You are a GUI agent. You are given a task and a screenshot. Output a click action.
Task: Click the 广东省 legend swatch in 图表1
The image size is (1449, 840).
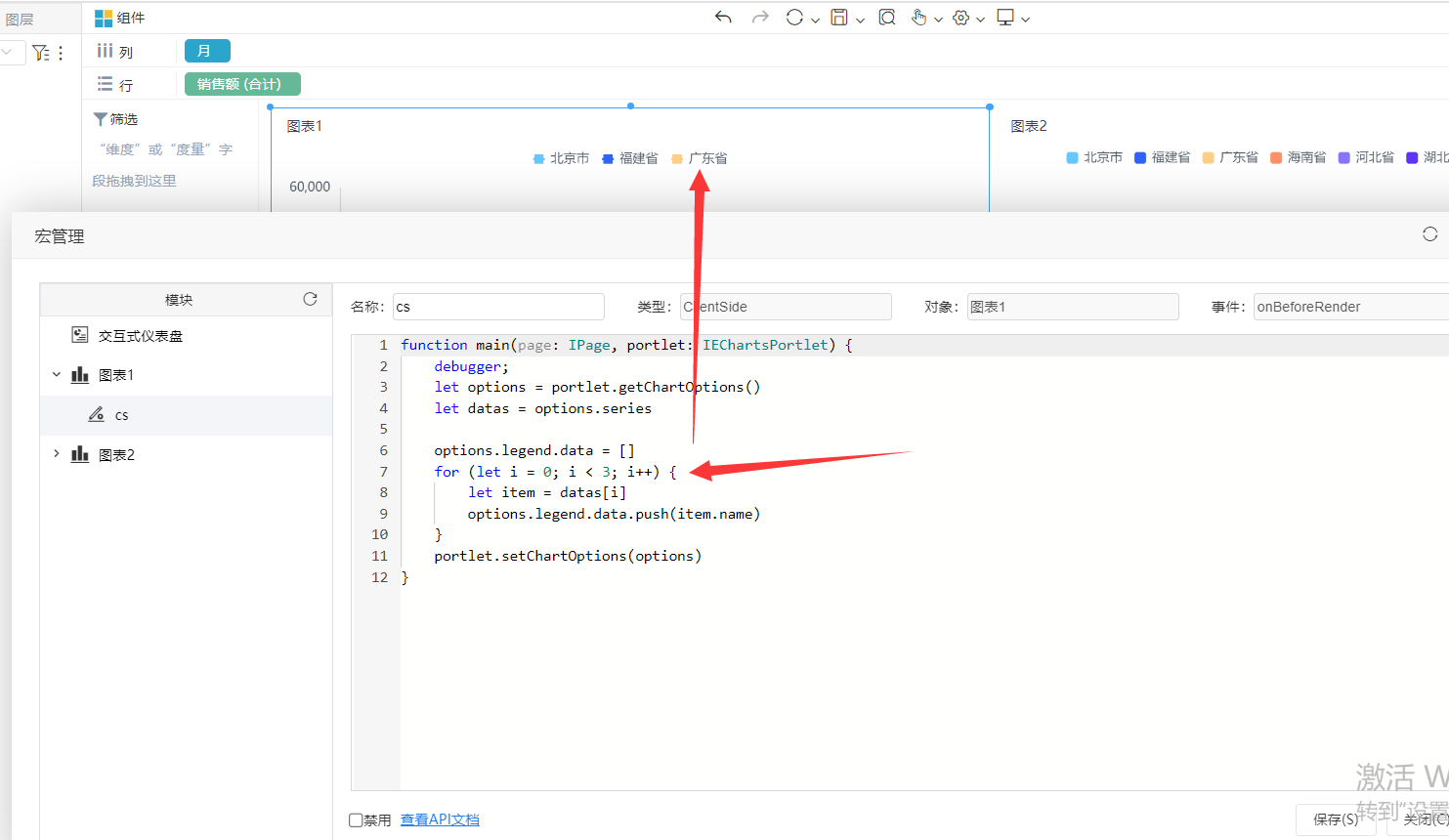click(677, 158)
